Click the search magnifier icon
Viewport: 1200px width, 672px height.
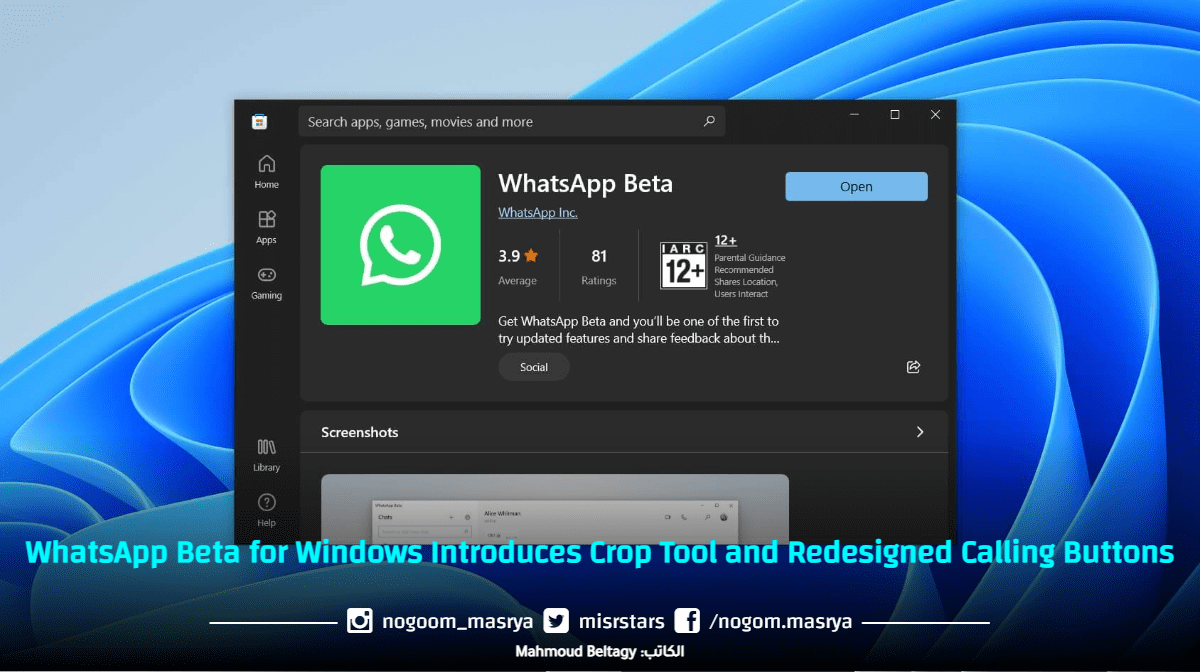[709, 121]
